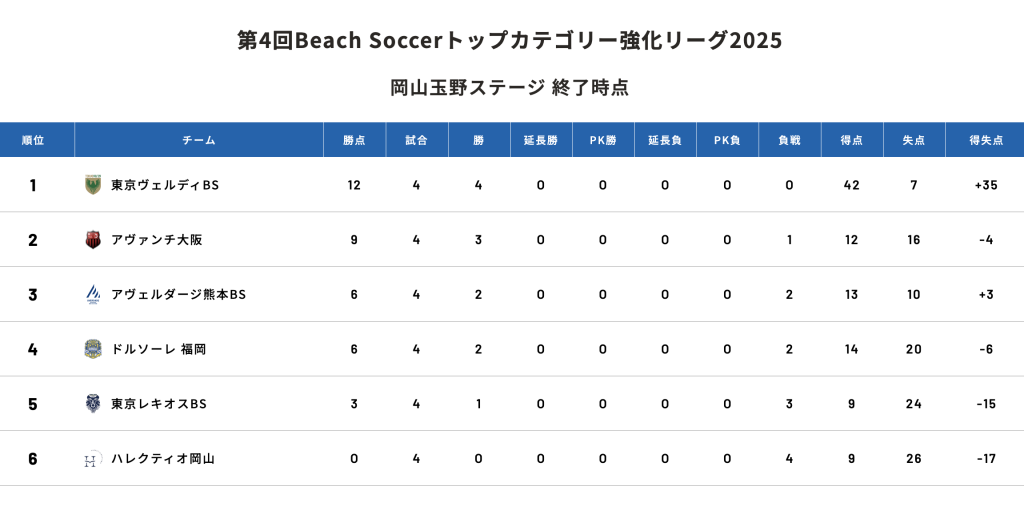Click the ハレクティオ岡山 team logo

(x=93, y=459)
